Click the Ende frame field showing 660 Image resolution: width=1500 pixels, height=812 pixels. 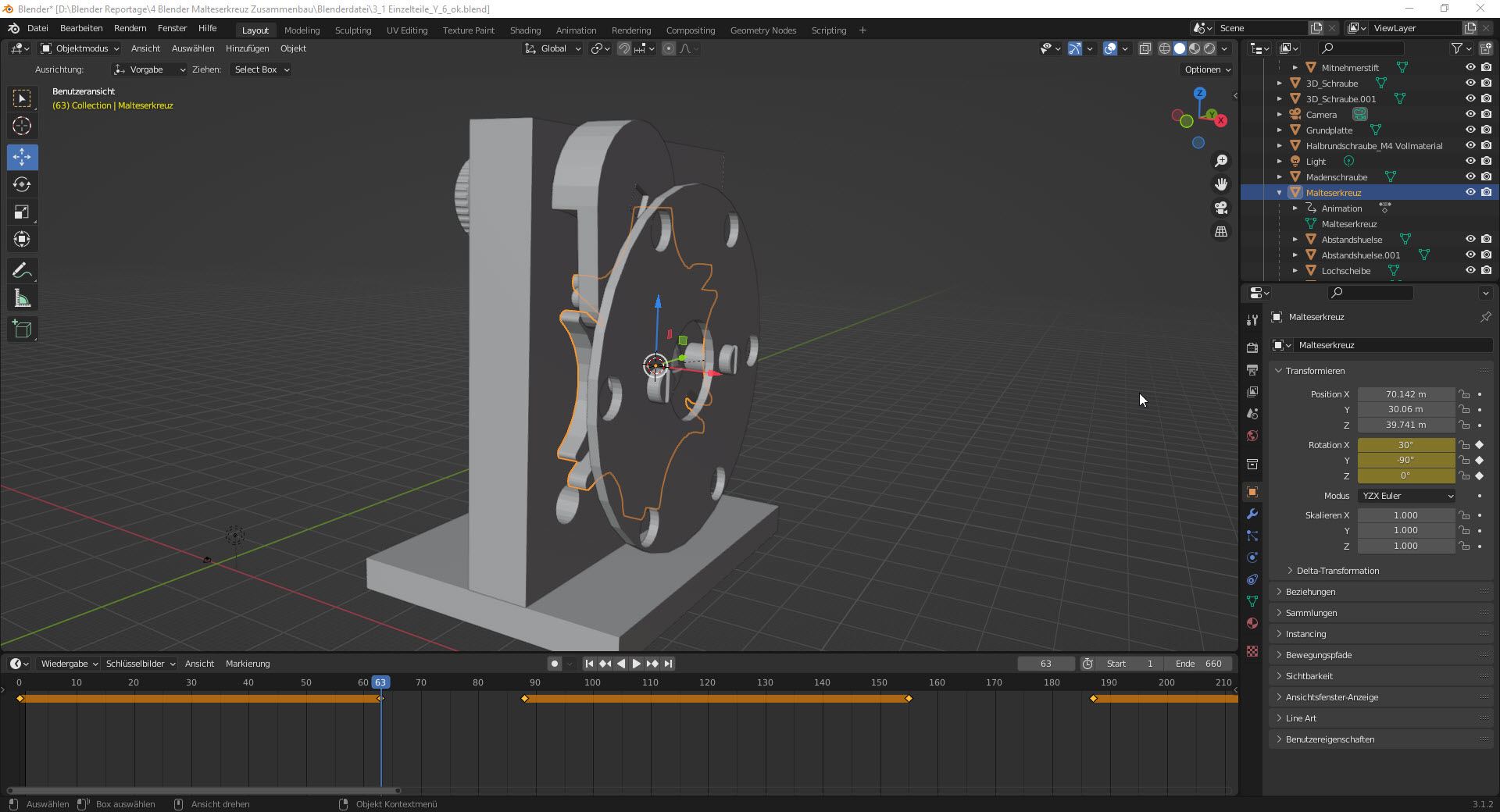[1198, 664]
